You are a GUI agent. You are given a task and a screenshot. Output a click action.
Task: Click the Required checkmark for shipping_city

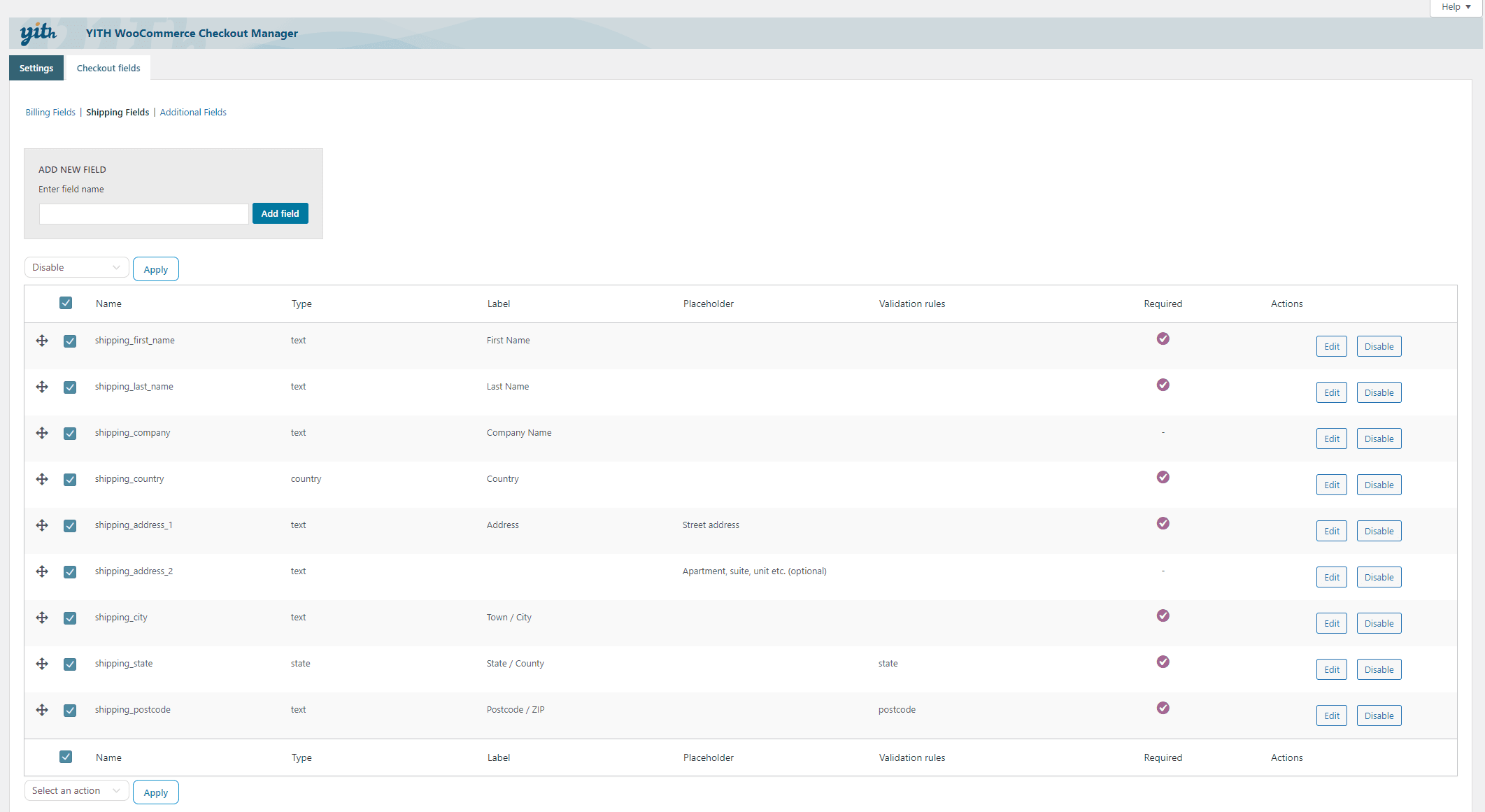(x=1163, y=615)
